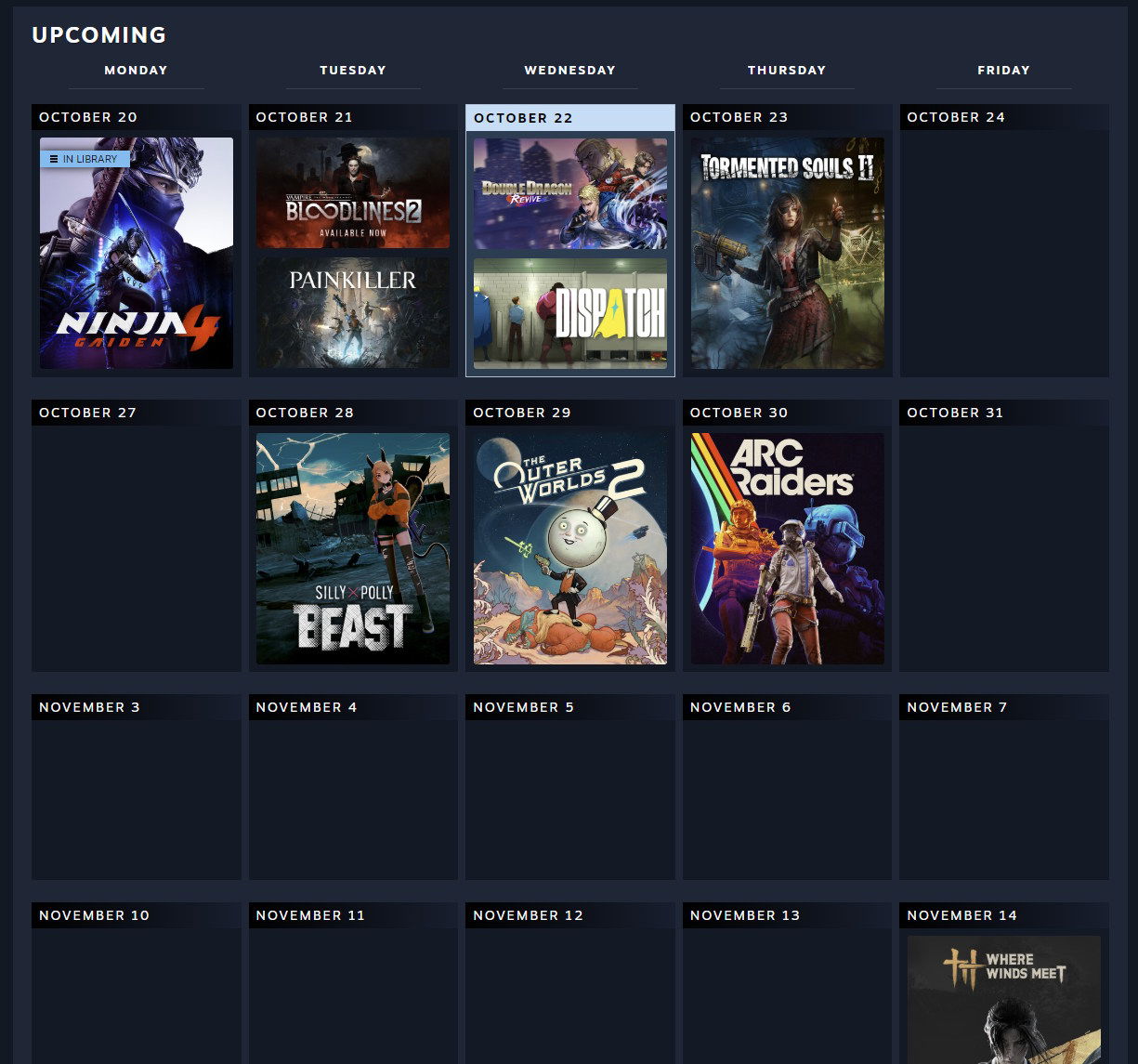The width and height of the screenshot is (1138, 1064).
Task: Click the Friday column header
Action: click(1003, 71)
